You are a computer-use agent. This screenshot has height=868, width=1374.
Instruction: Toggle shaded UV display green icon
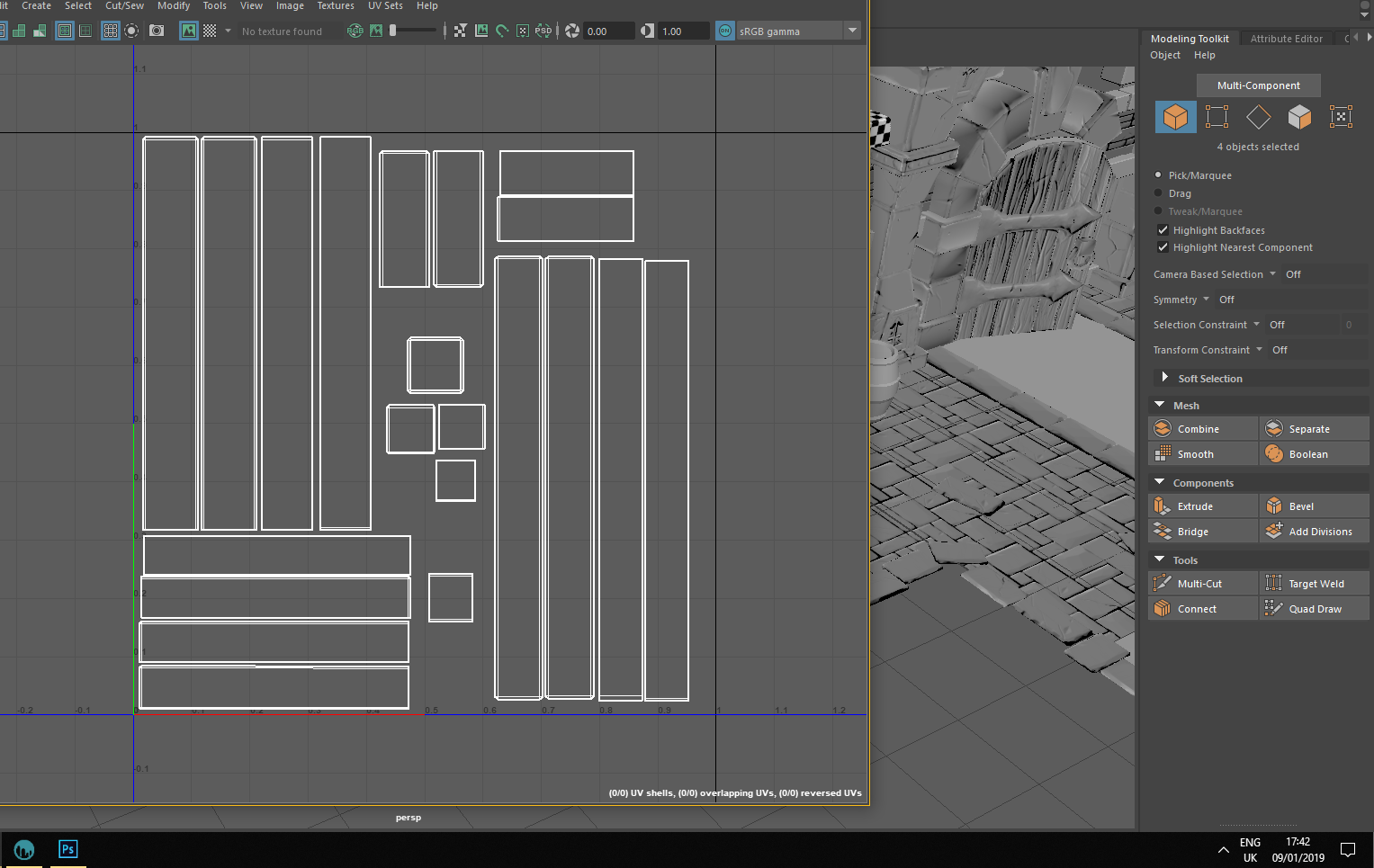(18, 31)
